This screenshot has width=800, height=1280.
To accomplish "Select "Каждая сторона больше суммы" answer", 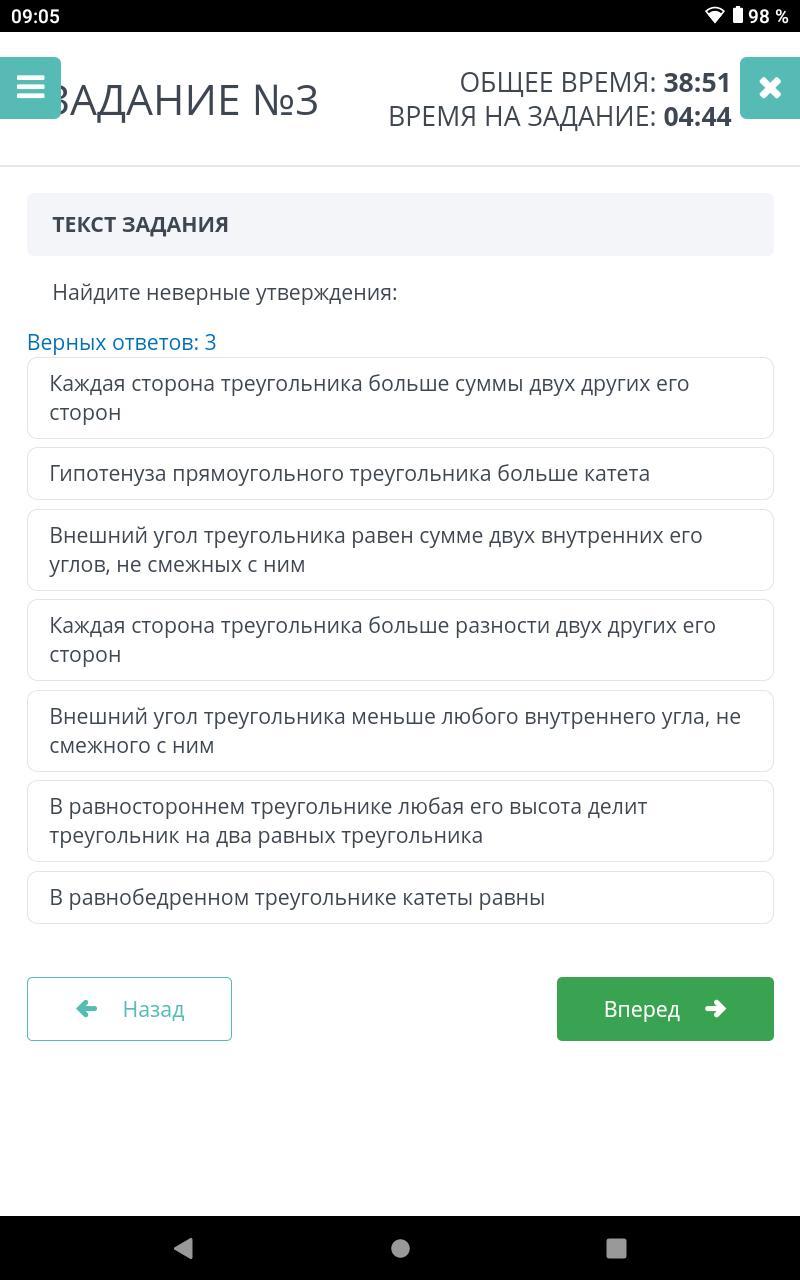I will click(400, 398).
